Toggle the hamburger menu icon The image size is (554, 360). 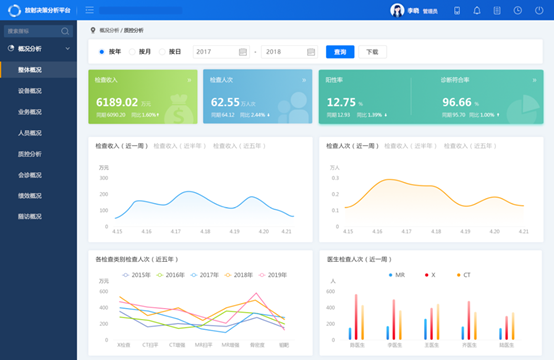coord(89,10)
